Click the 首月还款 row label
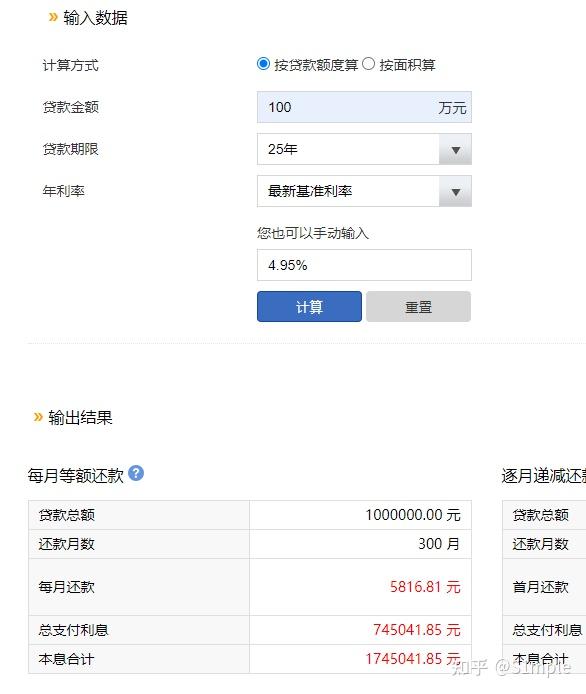Image resolution: width=586 pixels, height=694 pixels. (540, 587)
